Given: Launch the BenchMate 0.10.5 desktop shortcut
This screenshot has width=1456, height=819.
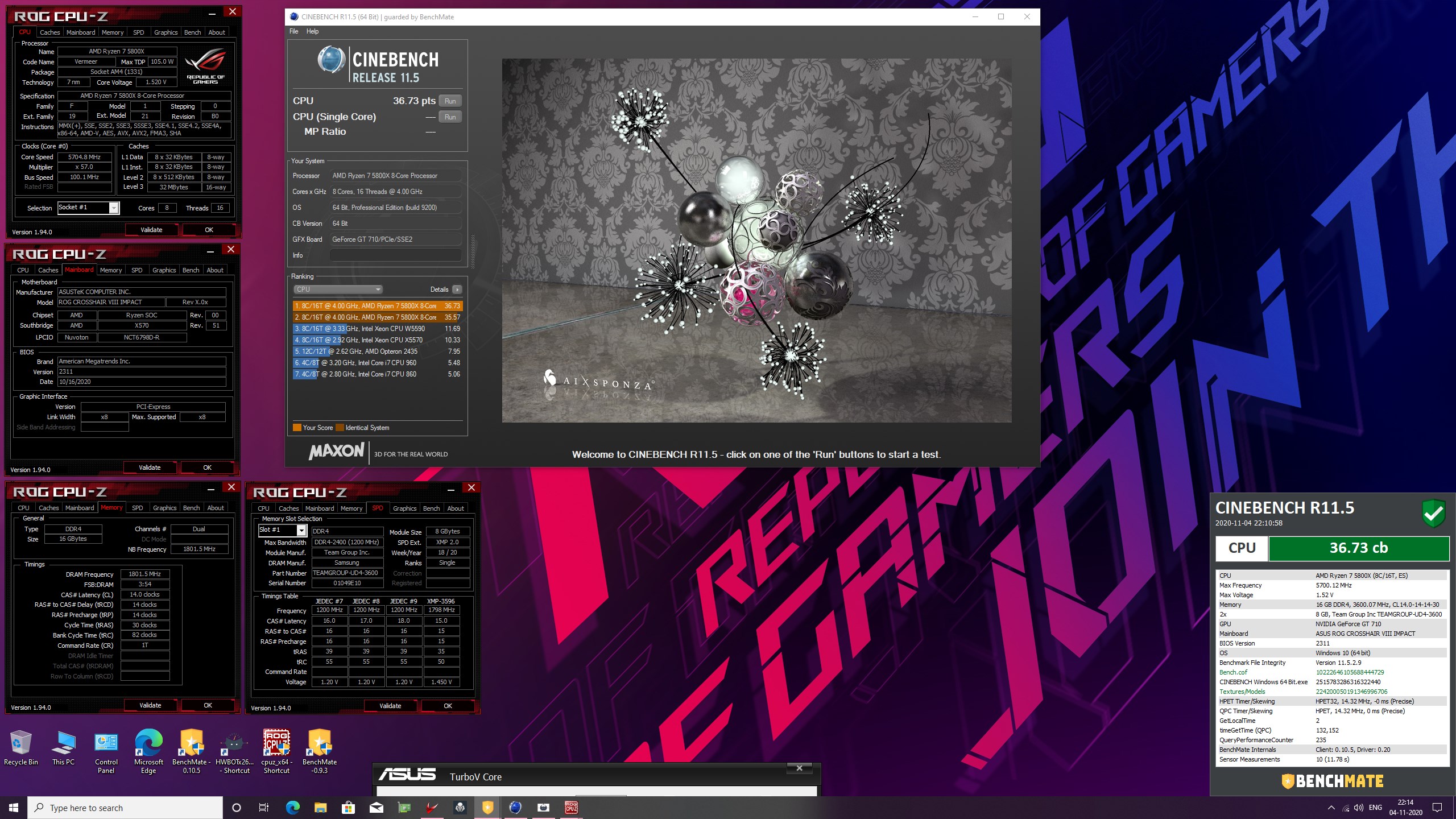Looking at the screenshot, I should tap(192, 752).
